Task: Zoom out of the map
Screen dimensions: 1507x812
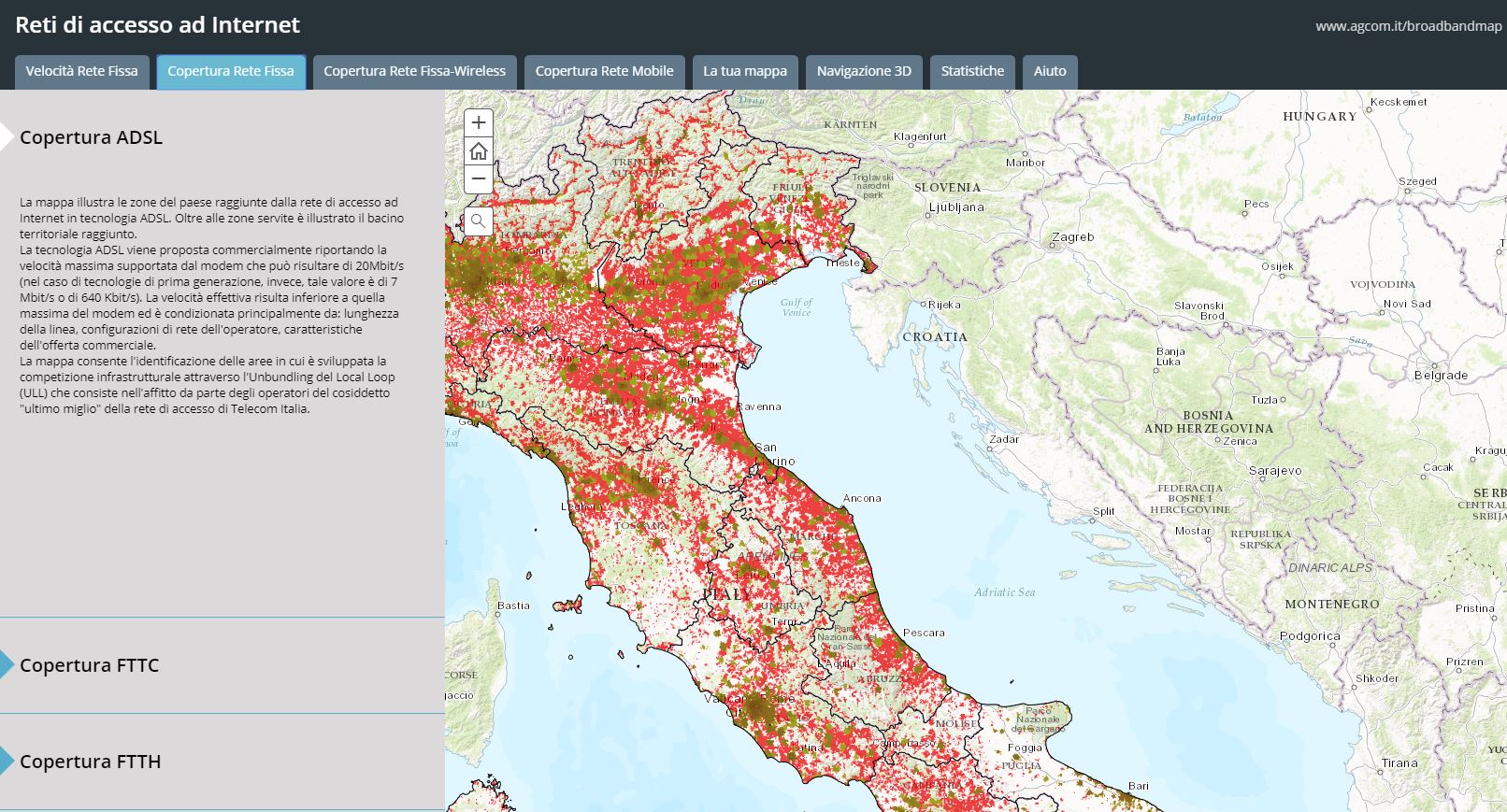Action: pos(479,178)
